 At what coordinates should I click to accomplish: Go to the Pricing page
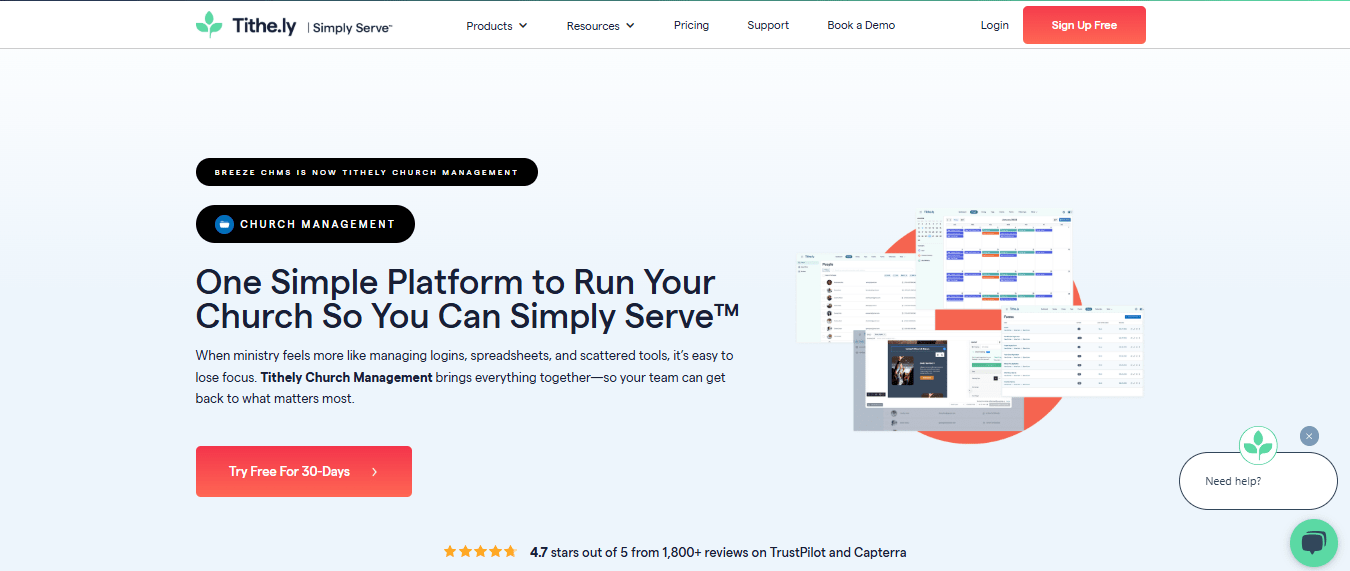691,25
